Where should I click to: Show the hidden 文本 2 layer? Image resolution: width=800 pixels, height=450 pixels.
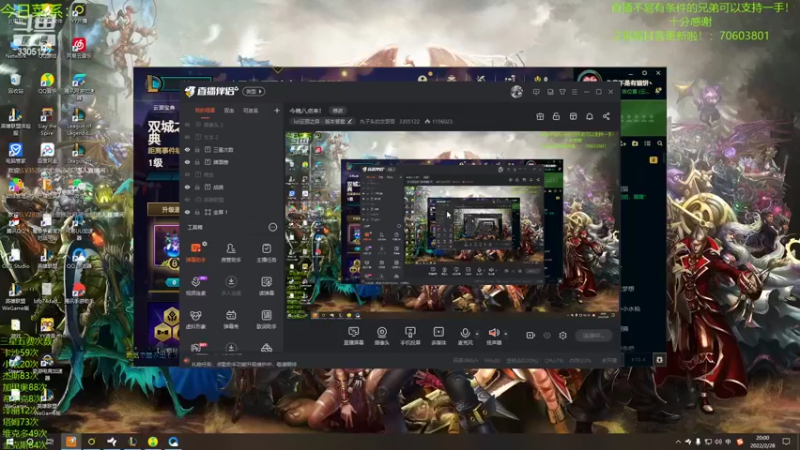coord(187,137)
